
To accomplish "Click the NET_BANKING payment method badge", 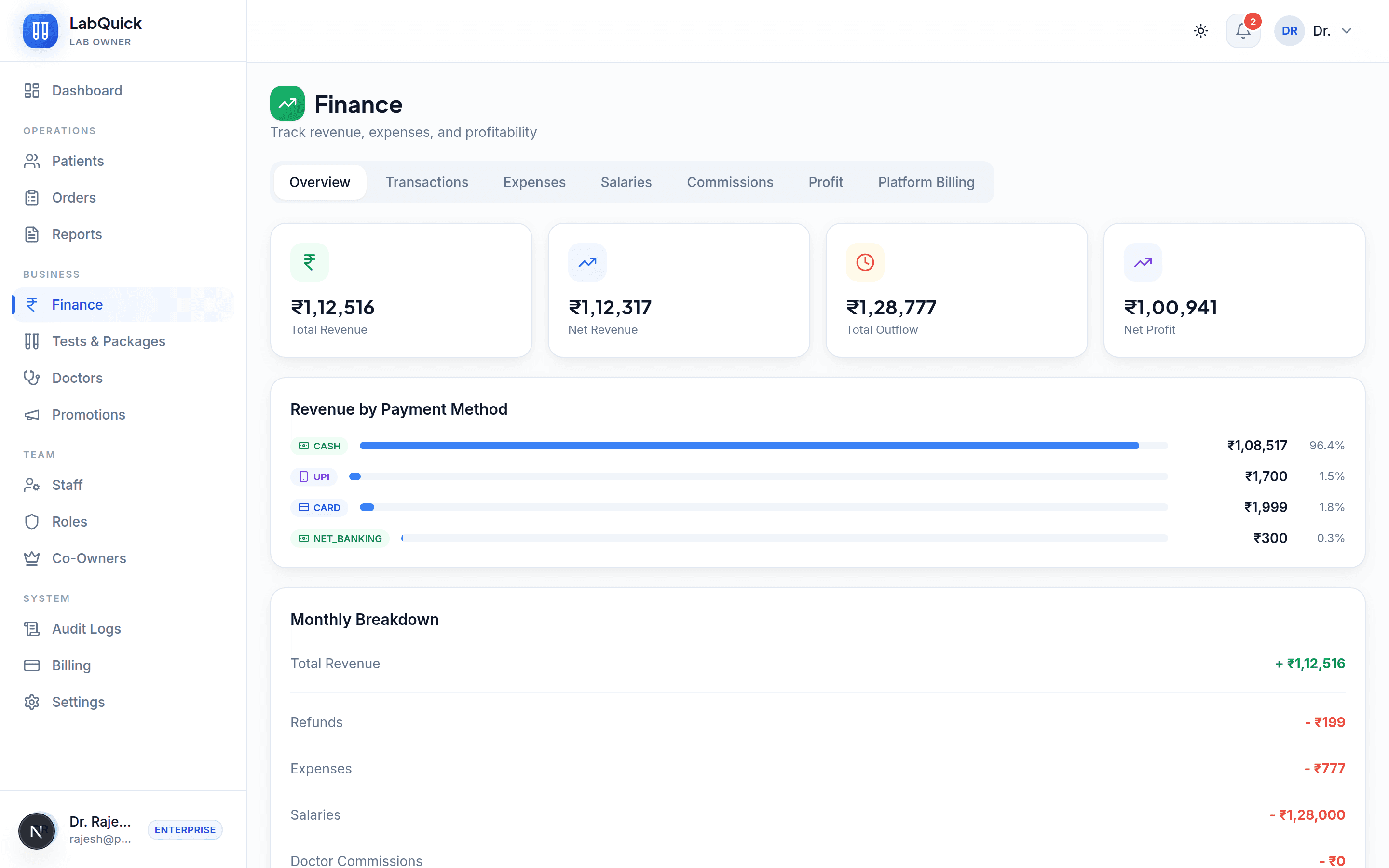I will pyautogui.click(x=340, y=539).
